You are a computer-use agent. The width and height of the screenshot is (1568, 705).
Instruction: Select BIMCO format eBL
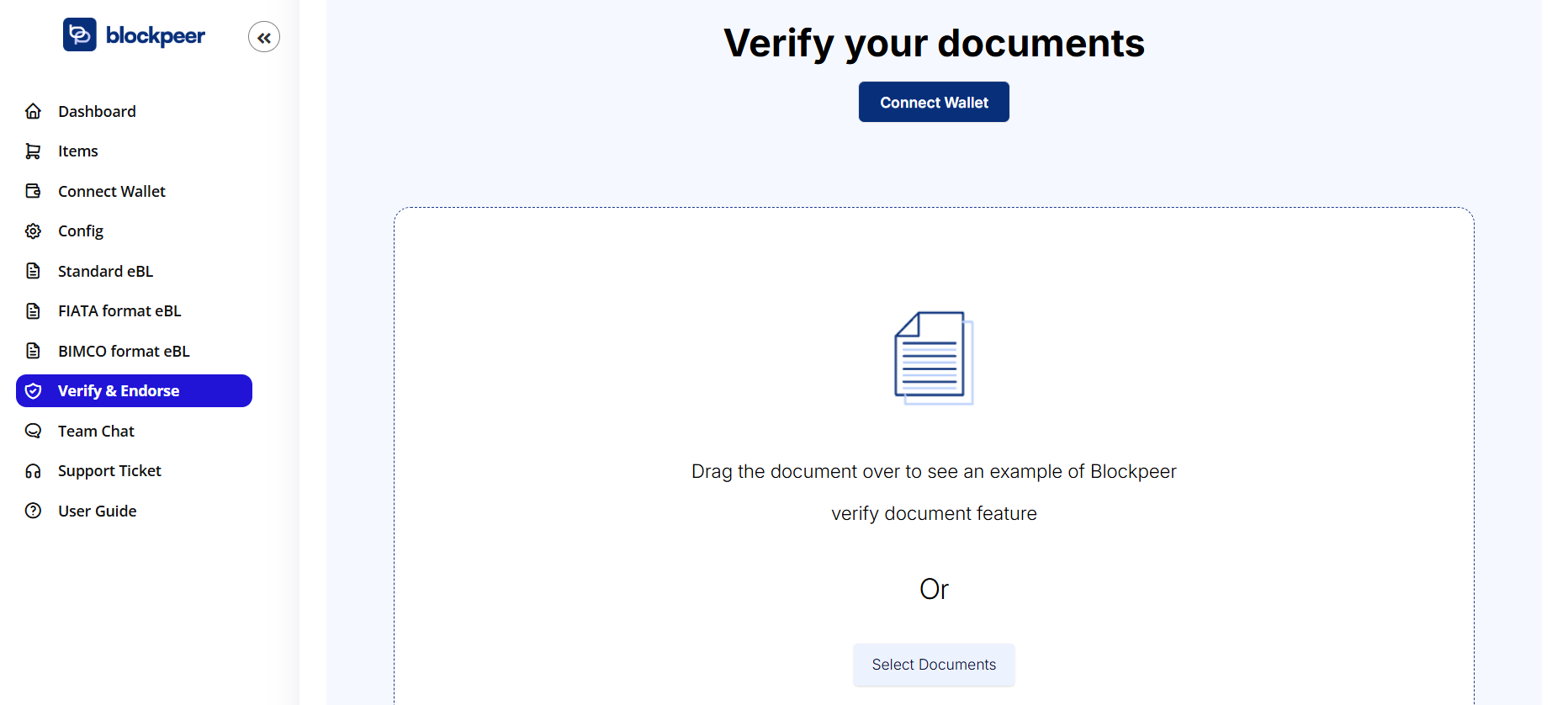coord(134,351)
